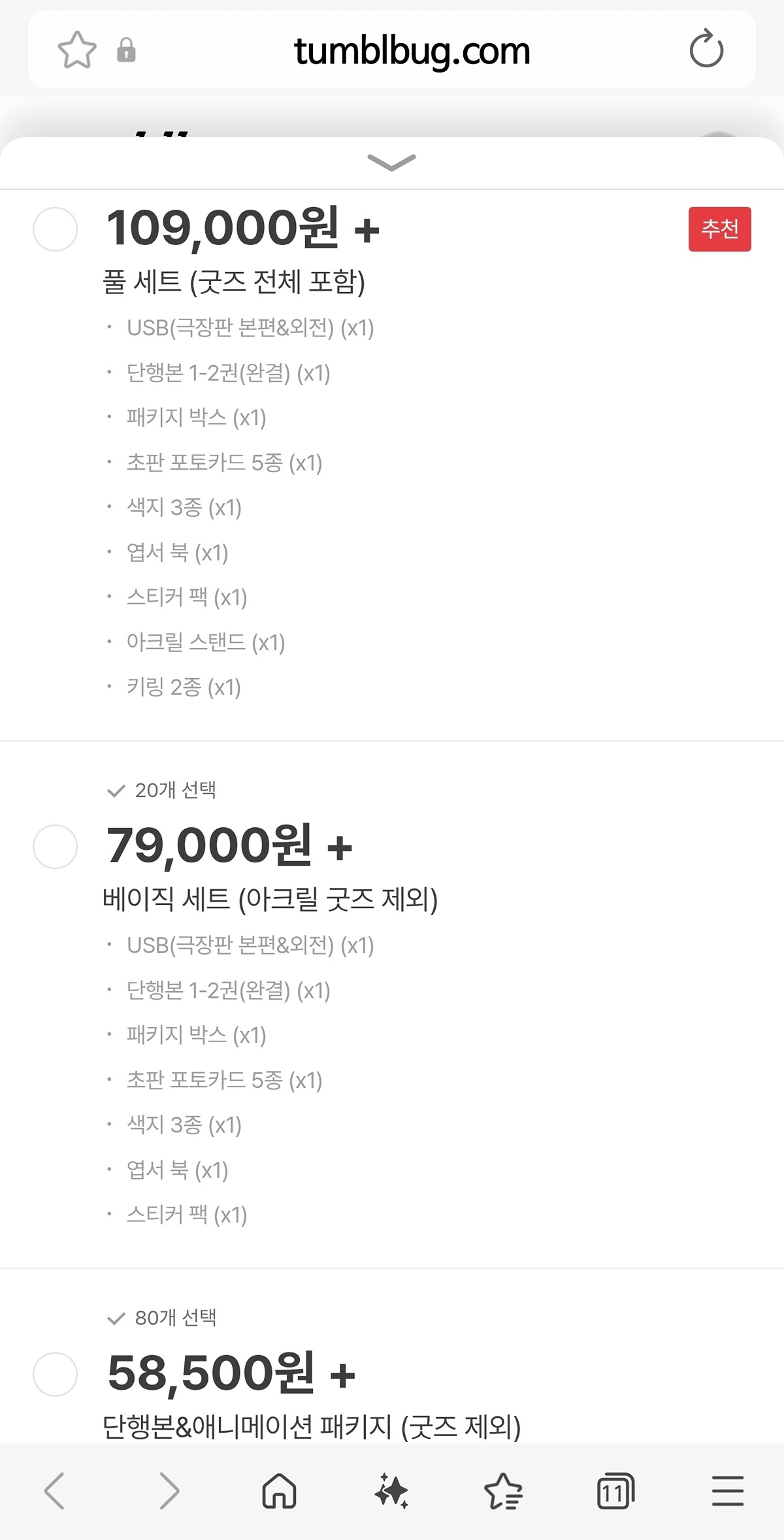Go back with browser back arrow
Image resolution: width=784 pixels, height=1540 pixels.
[x=55, y=1491]
